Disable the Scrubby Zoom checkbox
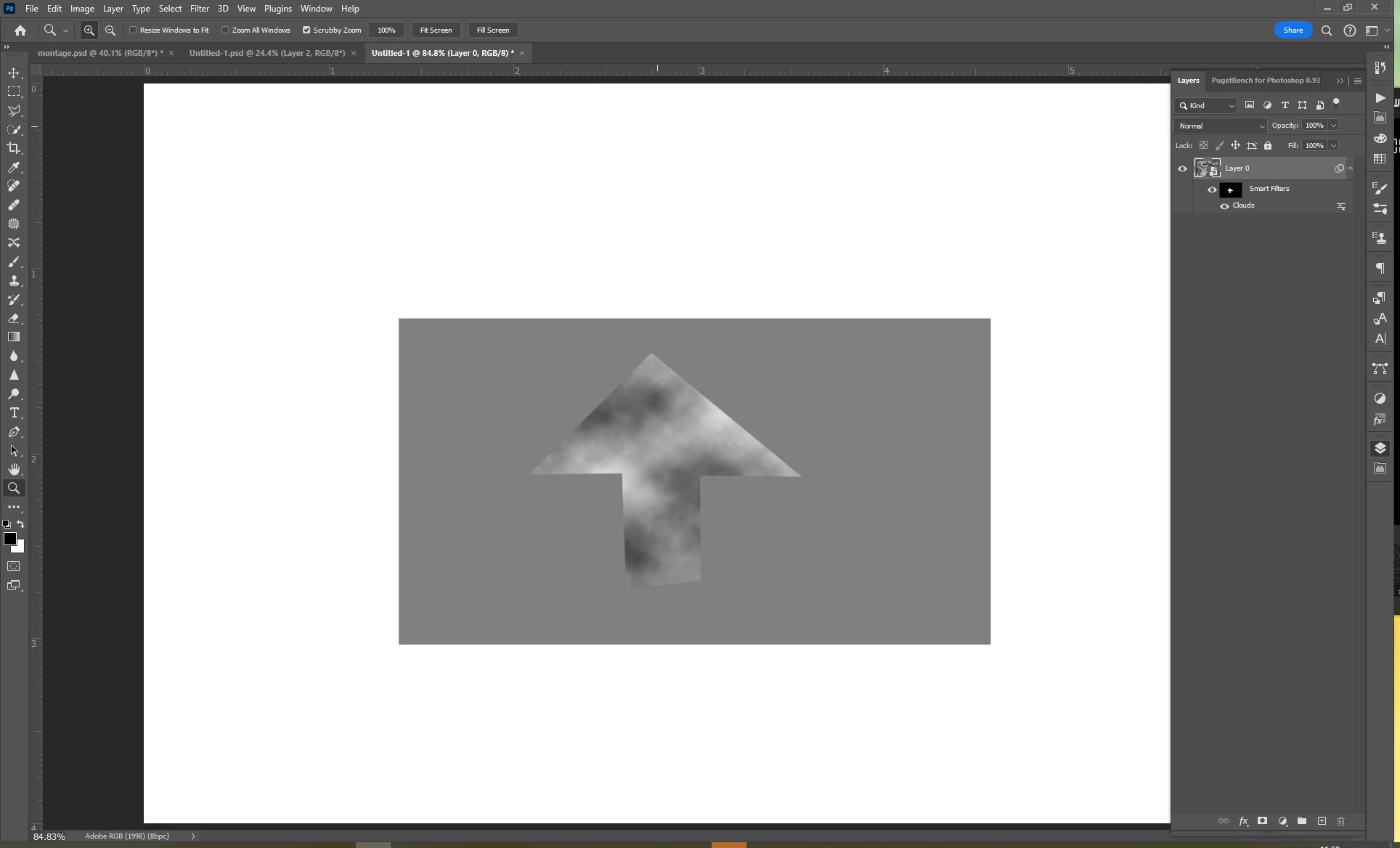This screenshot has width=1400, height=848. (306, 30)
